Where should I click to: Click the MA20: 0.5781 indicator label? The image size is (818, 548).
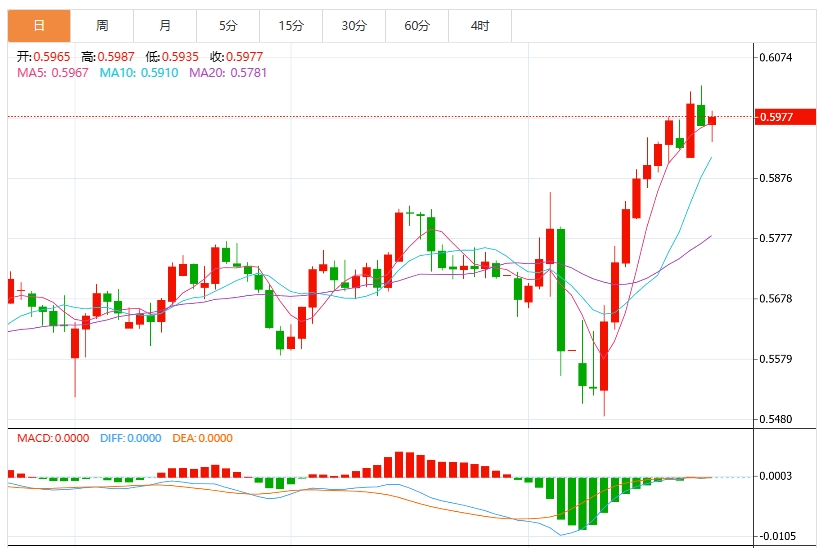(227, 73)
